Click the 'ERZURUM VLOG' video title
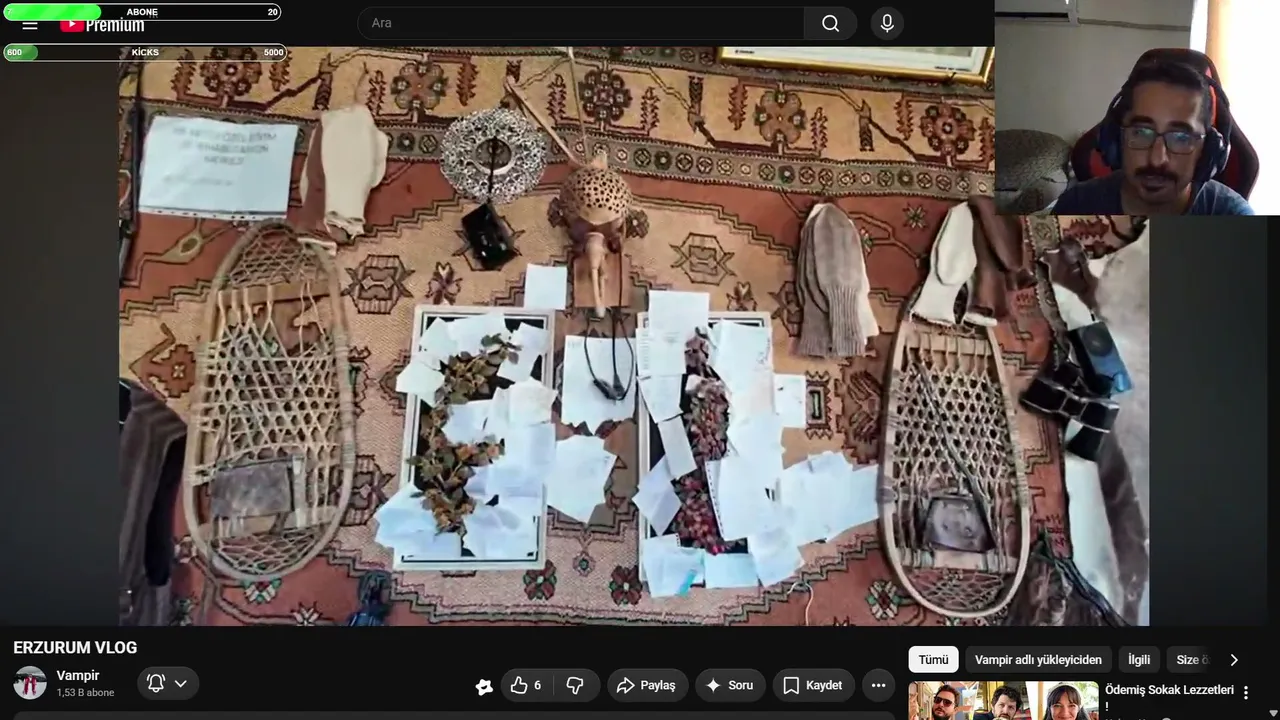 coord(75,648)
